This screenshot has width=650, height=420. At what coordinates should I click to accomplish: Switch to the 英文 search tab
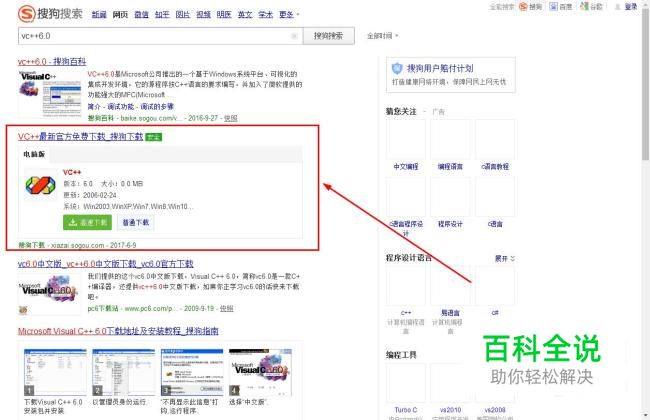point(245,15)
